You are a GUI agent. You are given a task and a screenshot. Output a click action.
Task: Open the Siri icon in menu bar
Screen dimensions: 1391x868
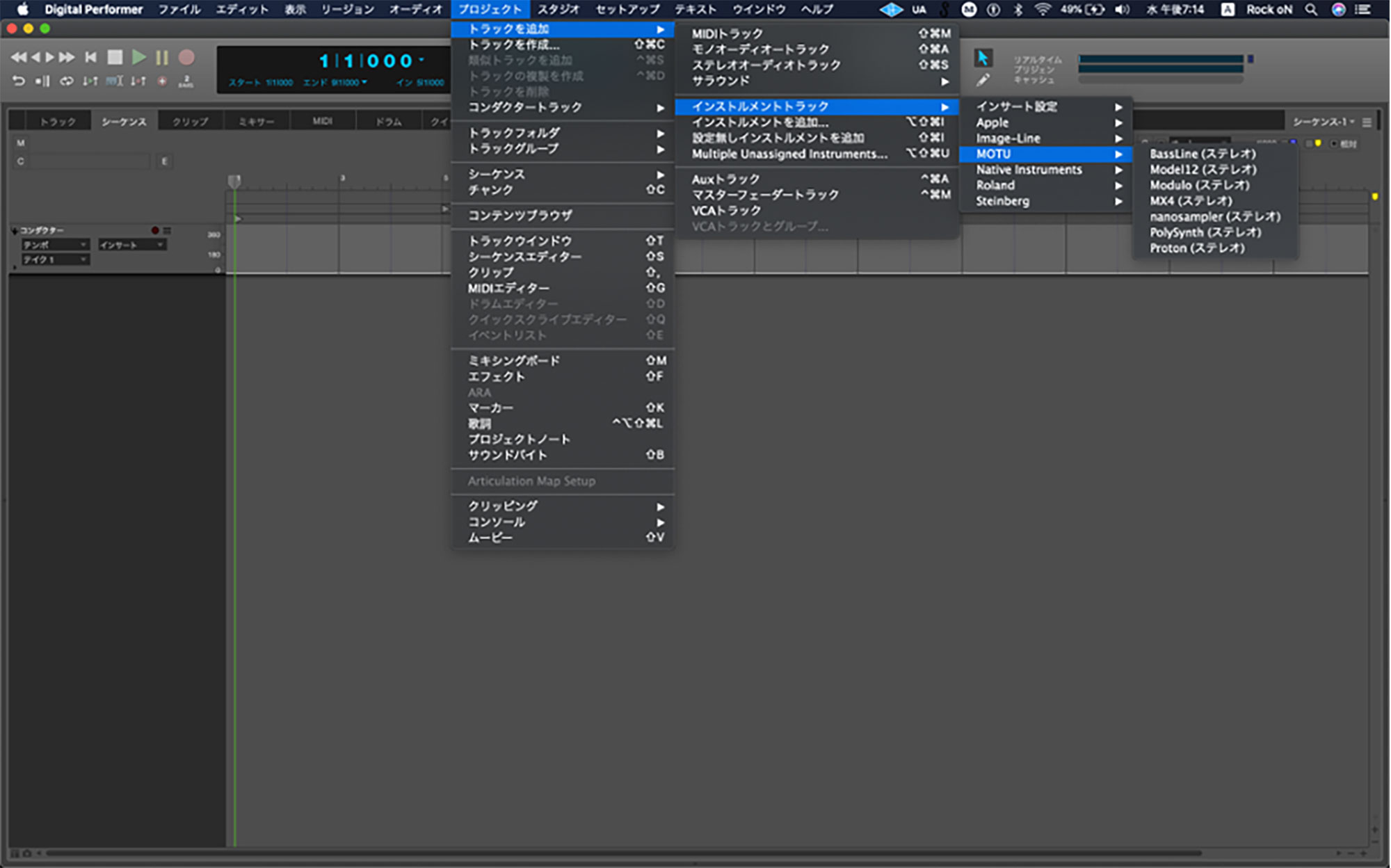click(x=1338, y=9)
